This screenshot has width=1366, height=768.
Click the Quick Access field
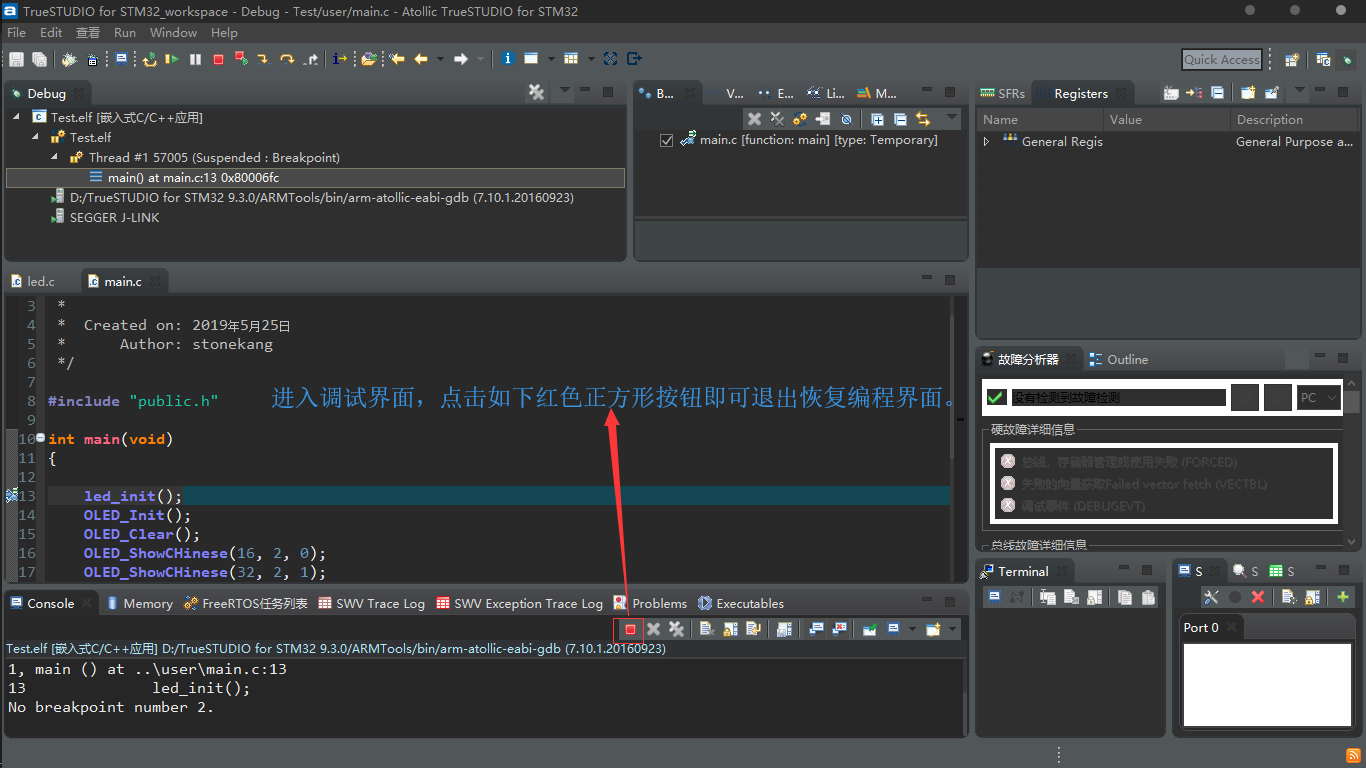[1221, 59]
